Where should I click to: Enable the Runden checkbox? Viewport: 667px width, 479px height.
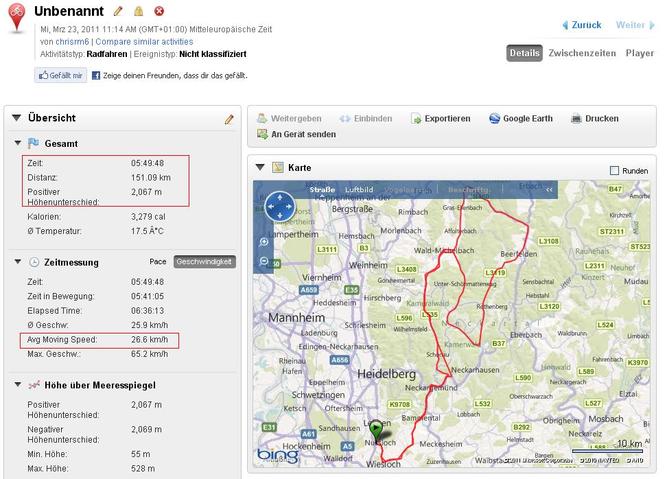[615, 170]
